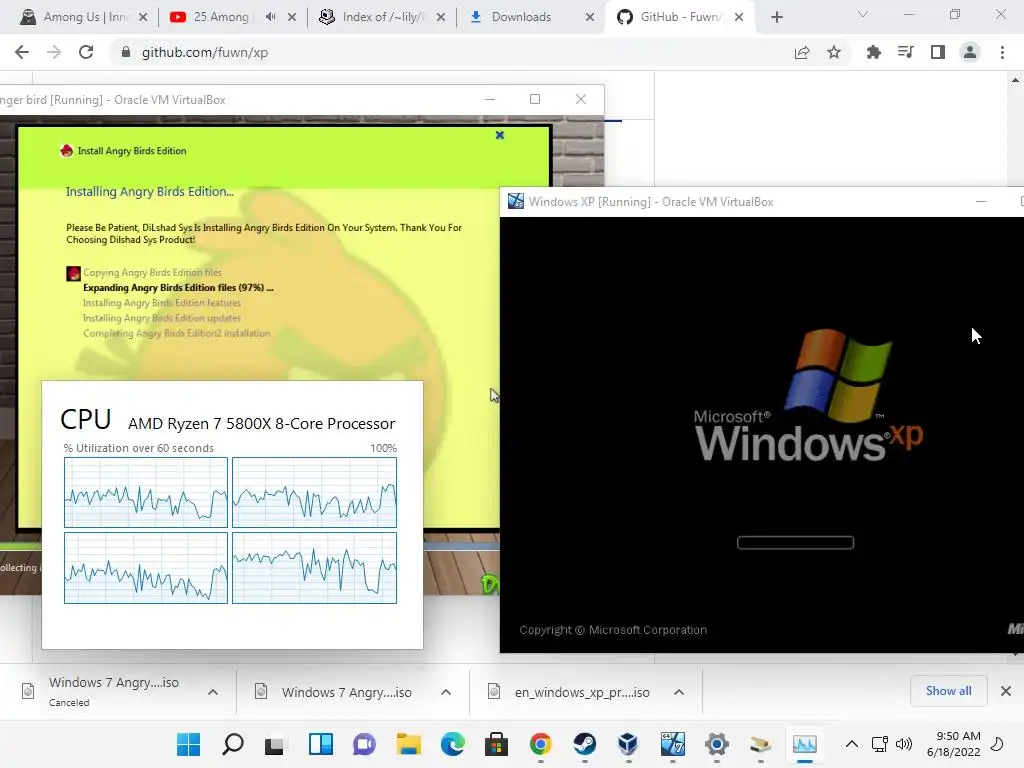Open VirtualBox Manager from the taskbar
Image resolution: width=1024 pixels, height=768 pixels.
(x=628, y=744)
